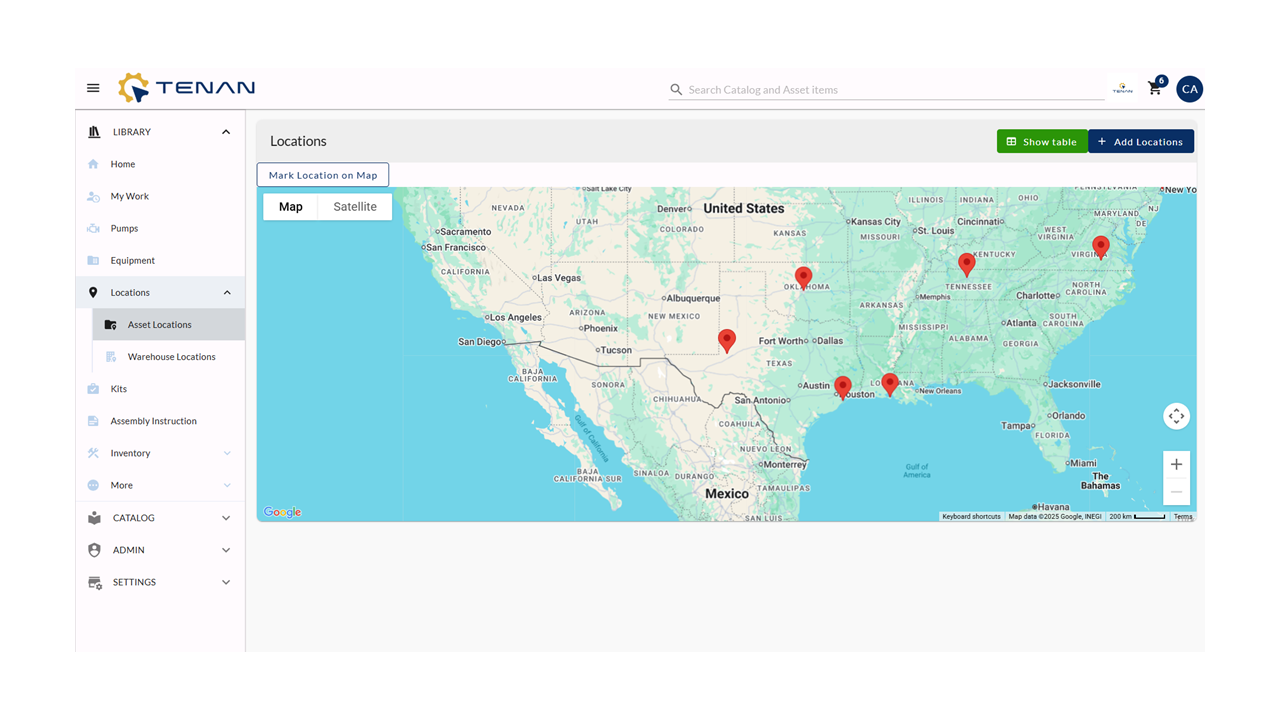
Task: Click the CA user avatar
Action: (x=1189, y=89)
